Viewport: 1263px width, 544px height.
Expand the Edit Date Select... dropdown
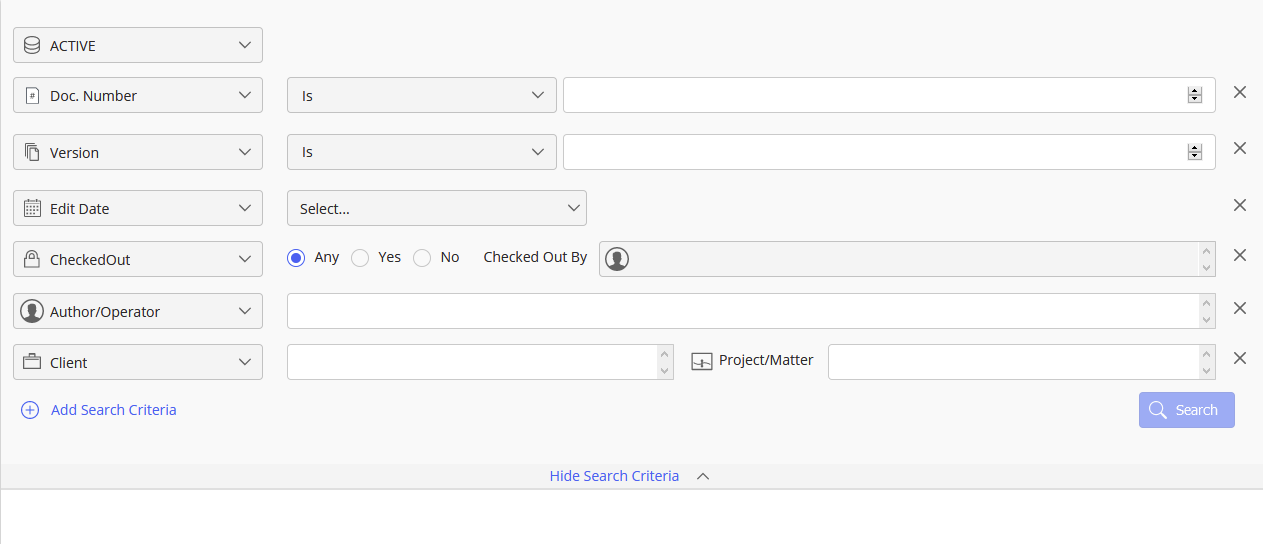tap(436, 208)
